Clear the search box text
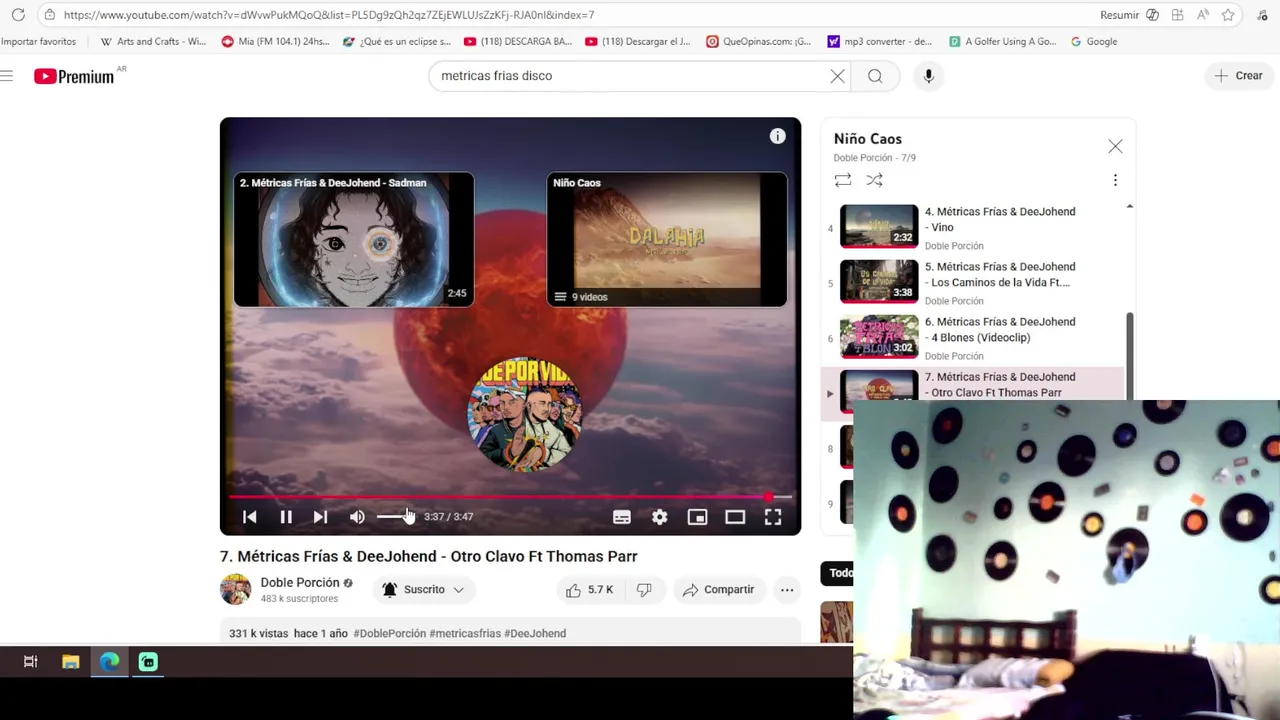The image size is (1280, 720). [837, 76]
